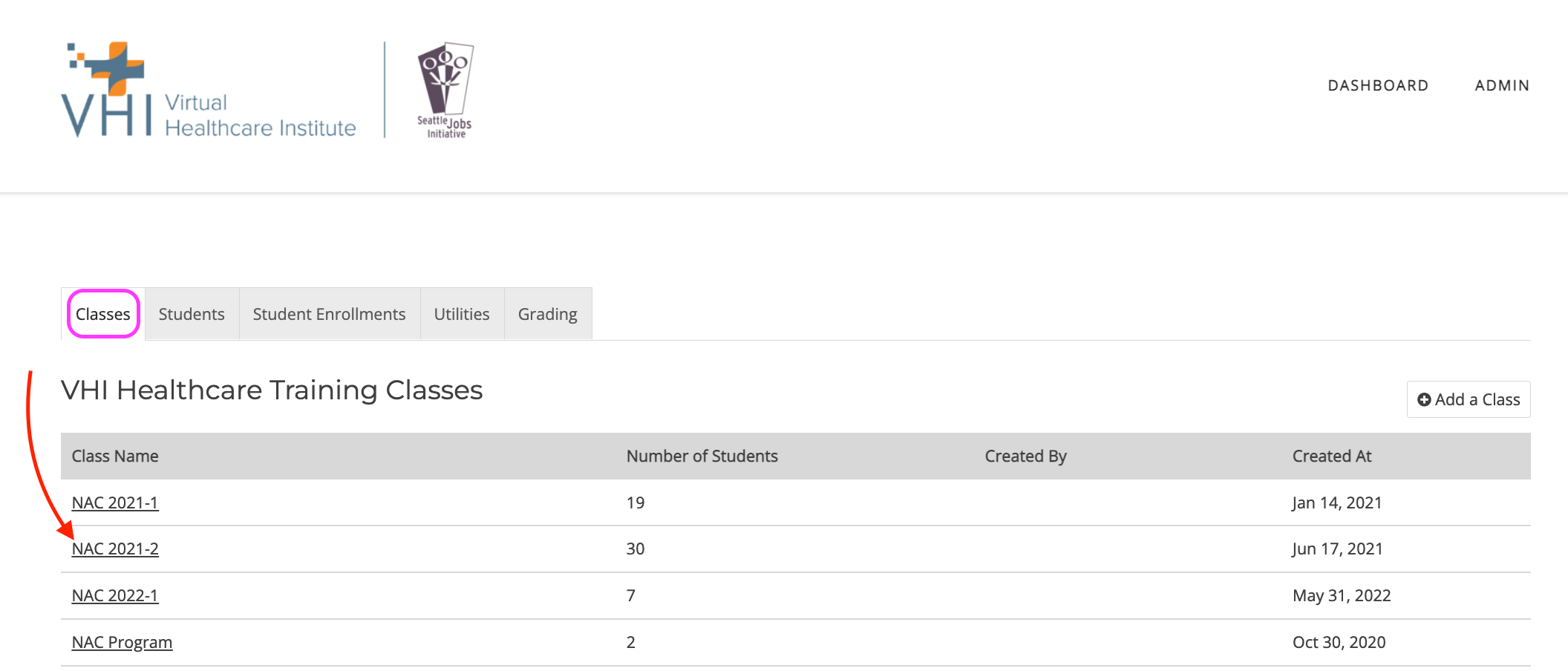1568x671 pixels.
Task: Switch to the Students tab
Action: click(192, 314)
